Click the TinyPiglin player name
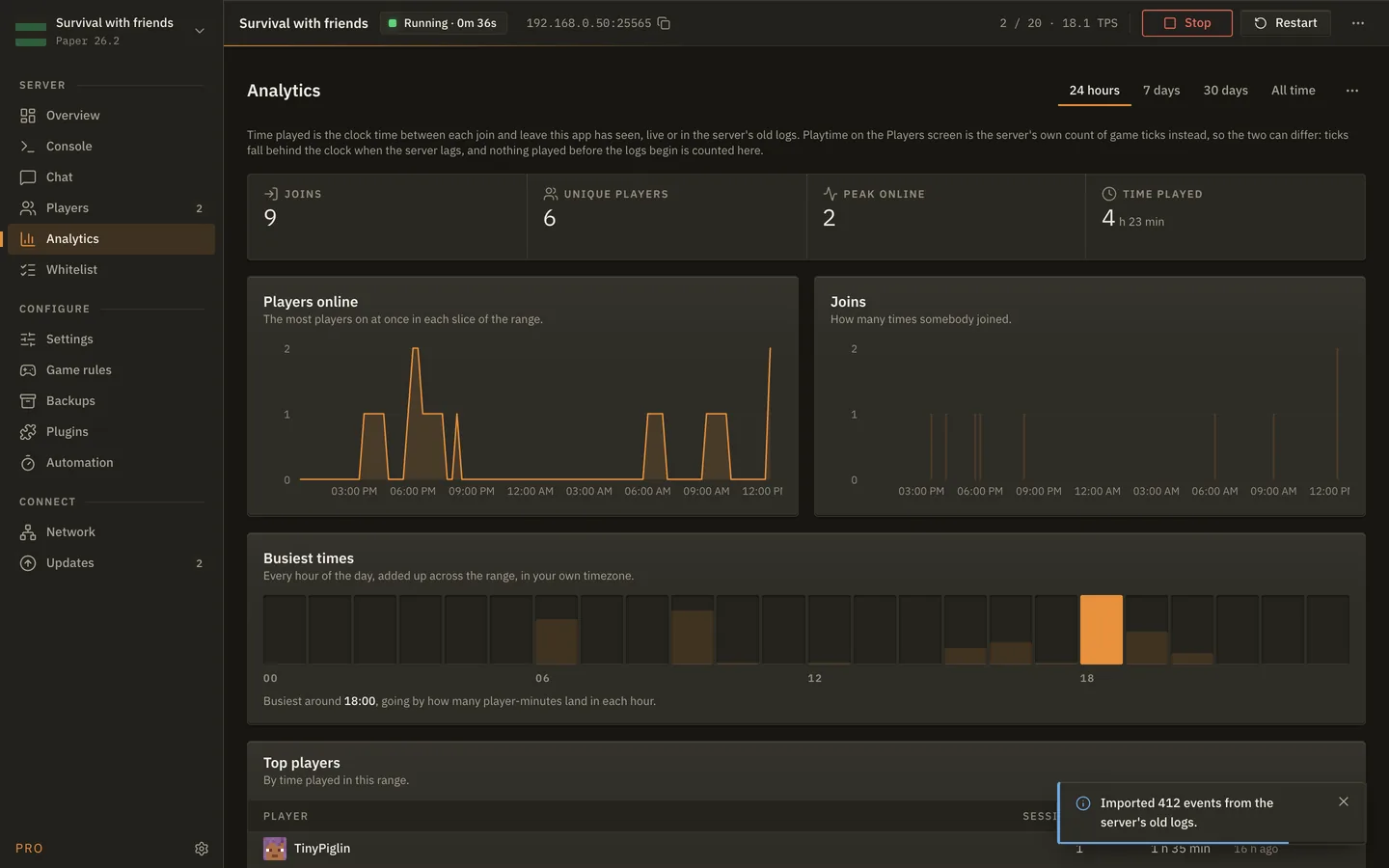Viewport: 1389px width, 868px height. 322,849
